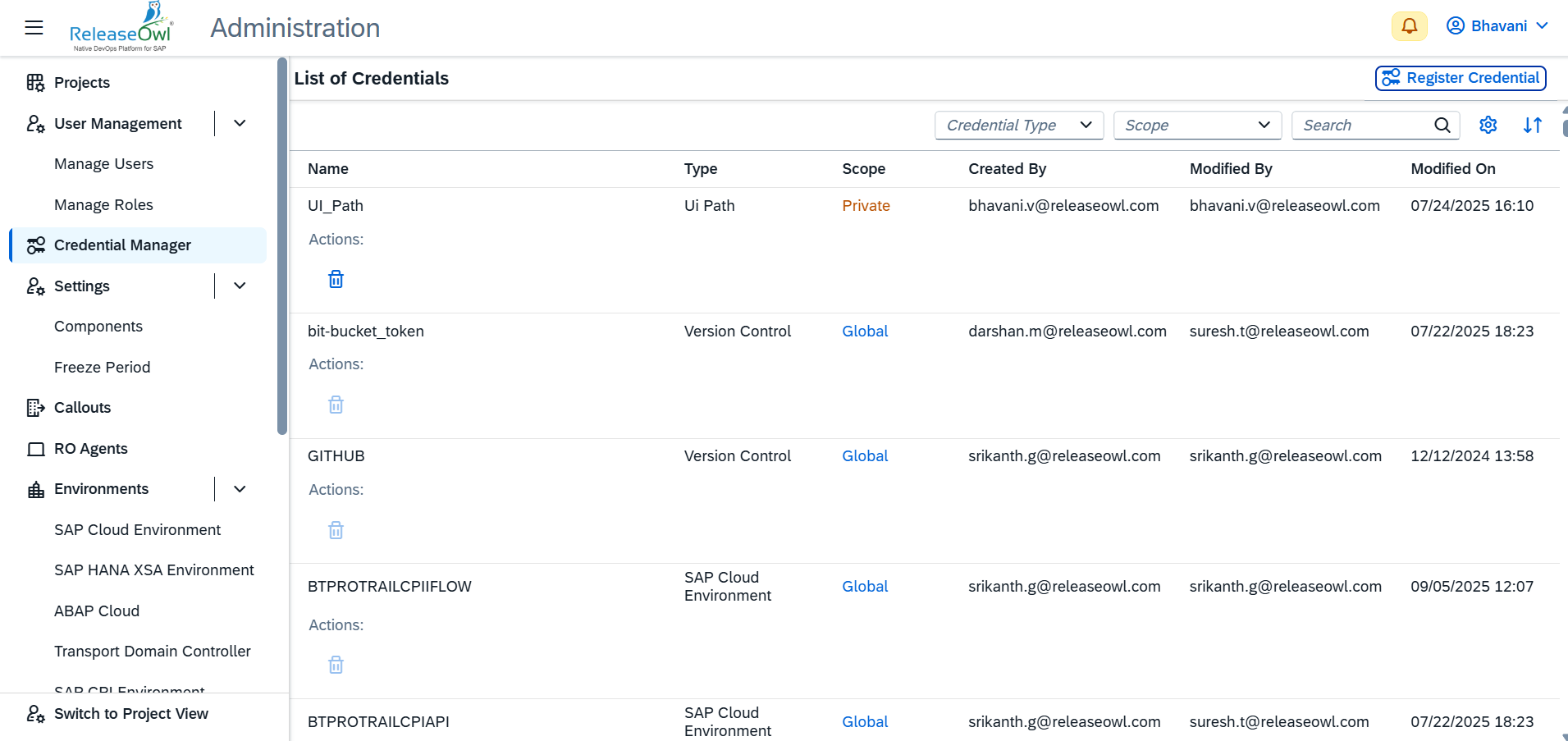Viewport: 1568px width, 741px height.
Task: Open the Credential Type dropdown
Action: point(1018,126)
